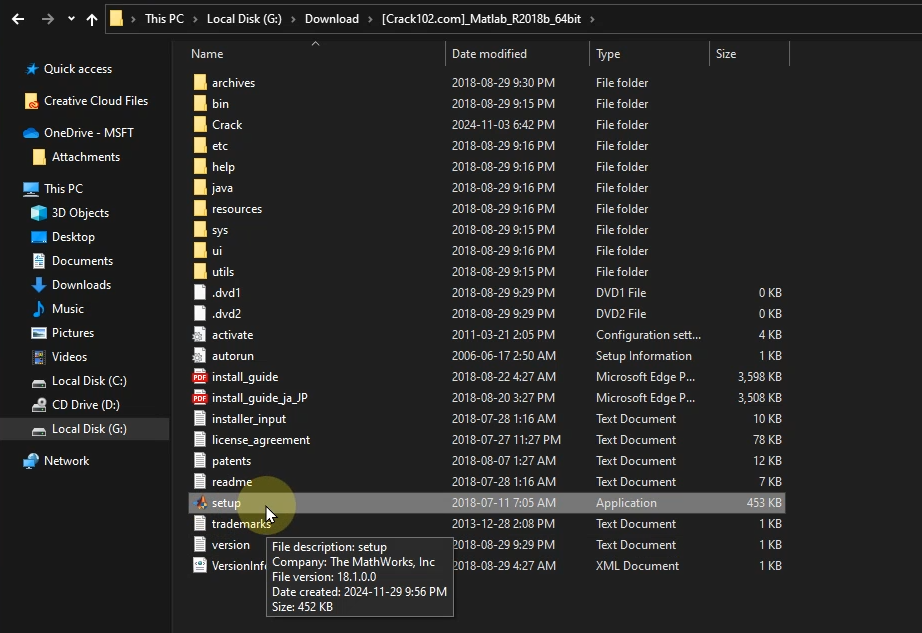Image resolution: width=922 pixels, height=633 pixels.
Task: Select the Downloads folder in sidebar
Action: click(81, 285)
